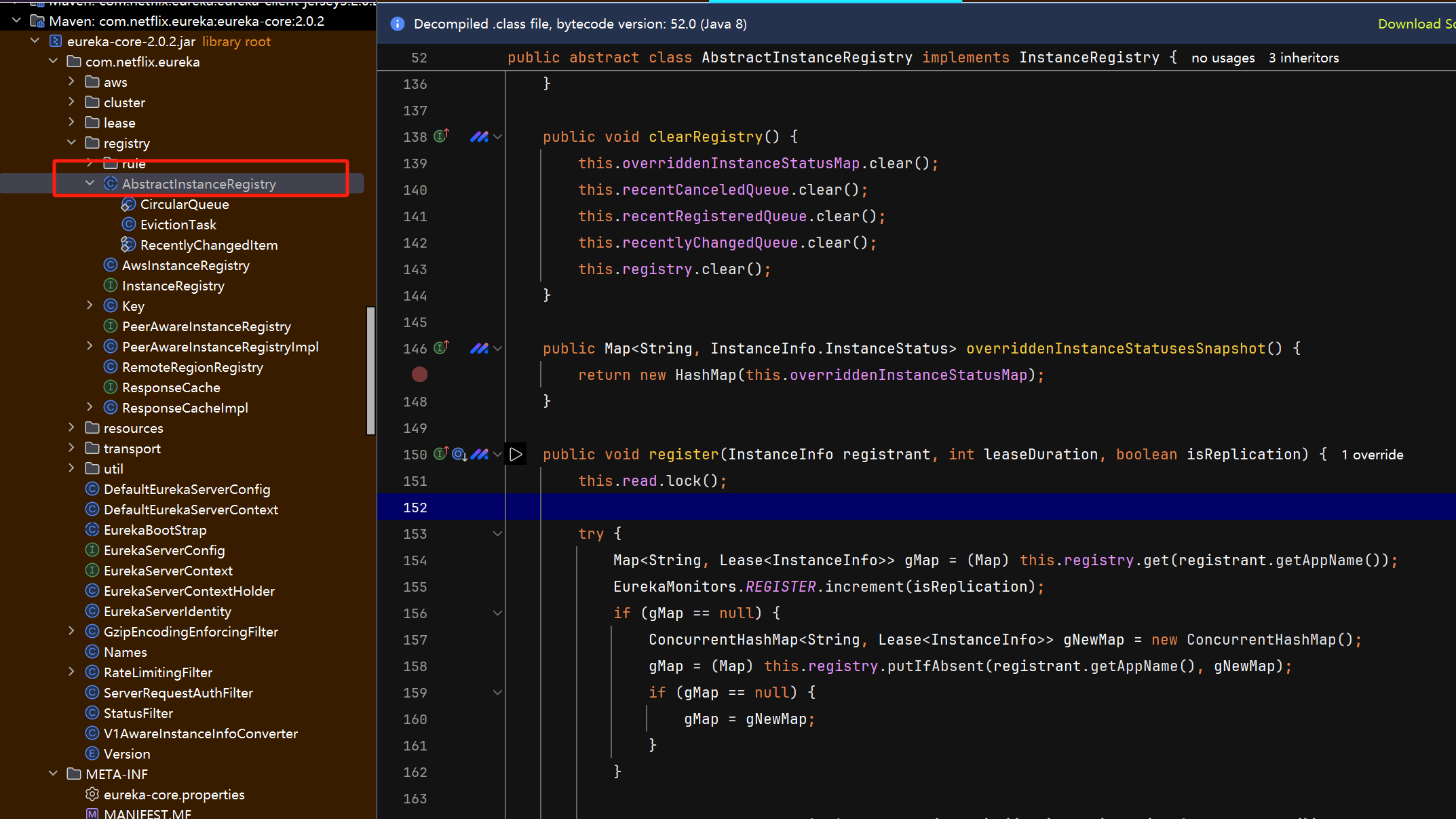Viewport: 1456px width, 819px height.
Task: Open the InstanceRegistry interface in tree
Action: (172, 286)
